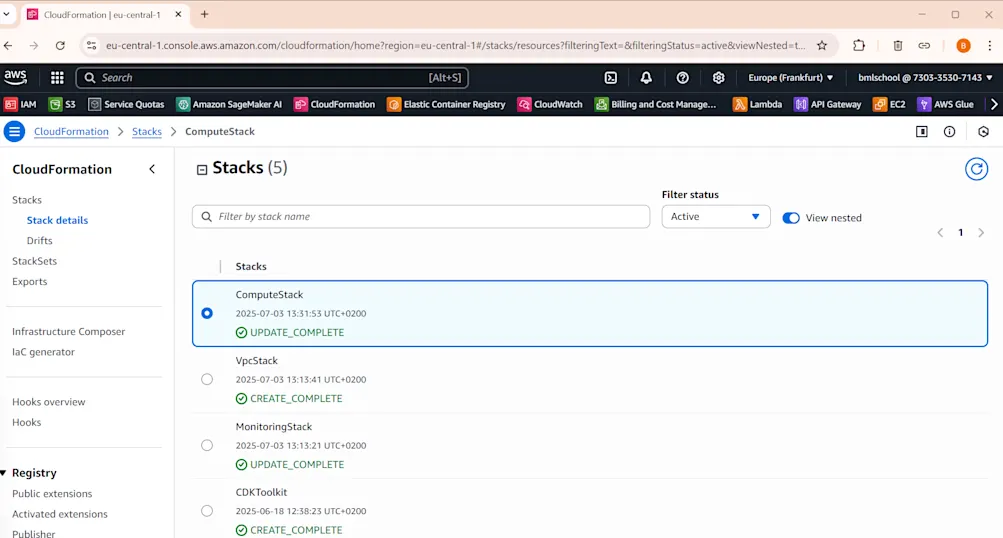Reload the browser page
The width and height of the screenshot is (1003, 538).
click(x=60, y=45)
